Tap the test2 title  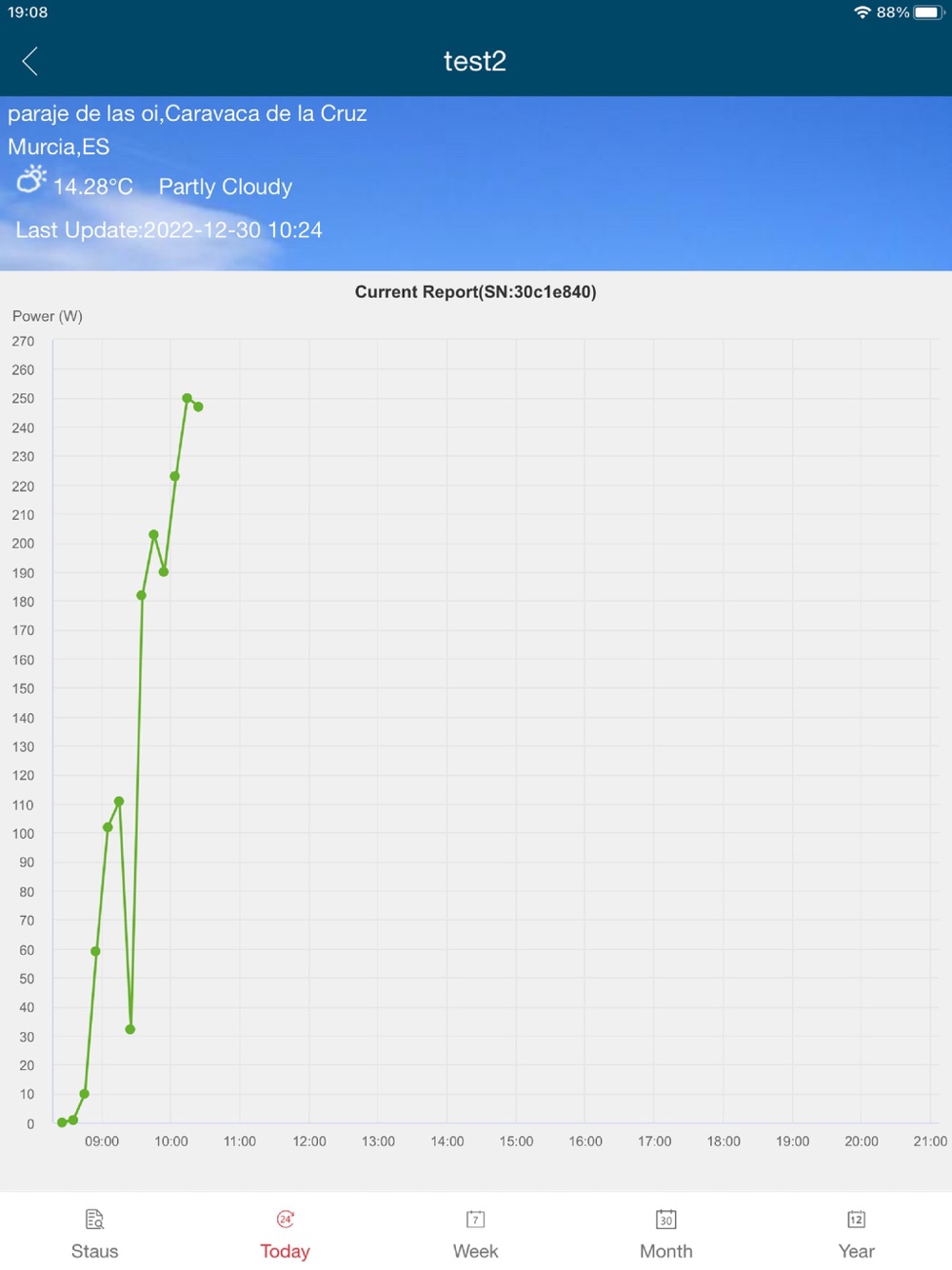[x=475, y=61]
